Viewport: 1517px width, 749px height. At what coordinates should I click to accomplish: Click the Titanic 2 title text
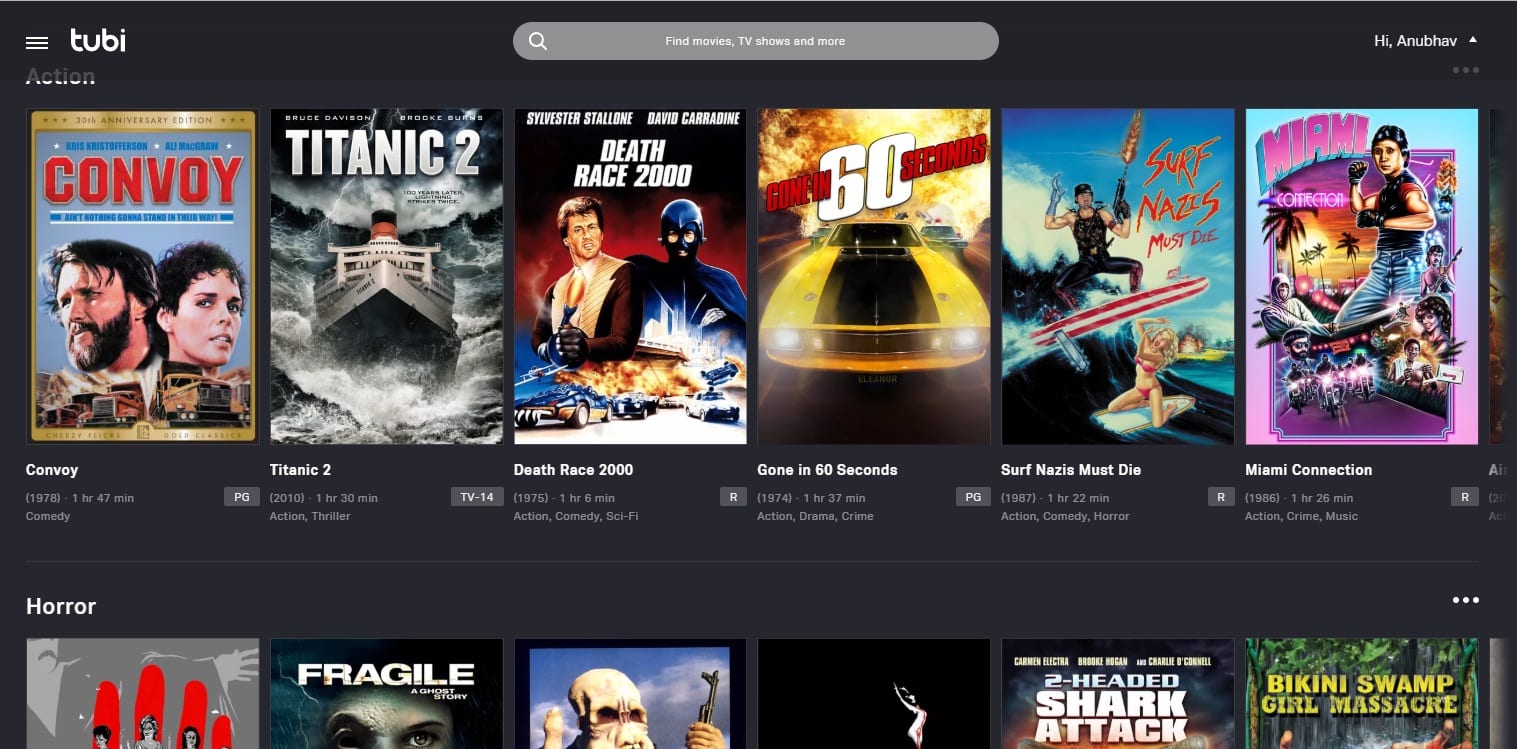click(300, 470)
